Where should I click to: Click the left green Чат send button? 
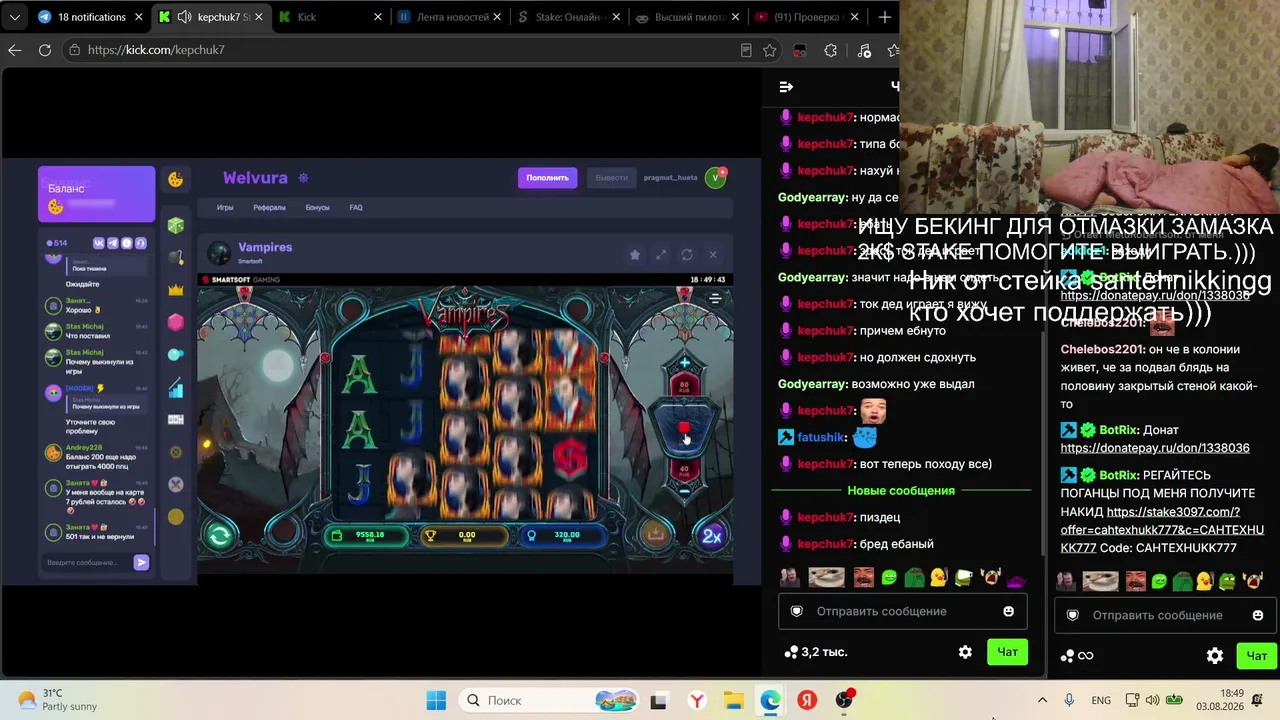tap(1007, 652)
